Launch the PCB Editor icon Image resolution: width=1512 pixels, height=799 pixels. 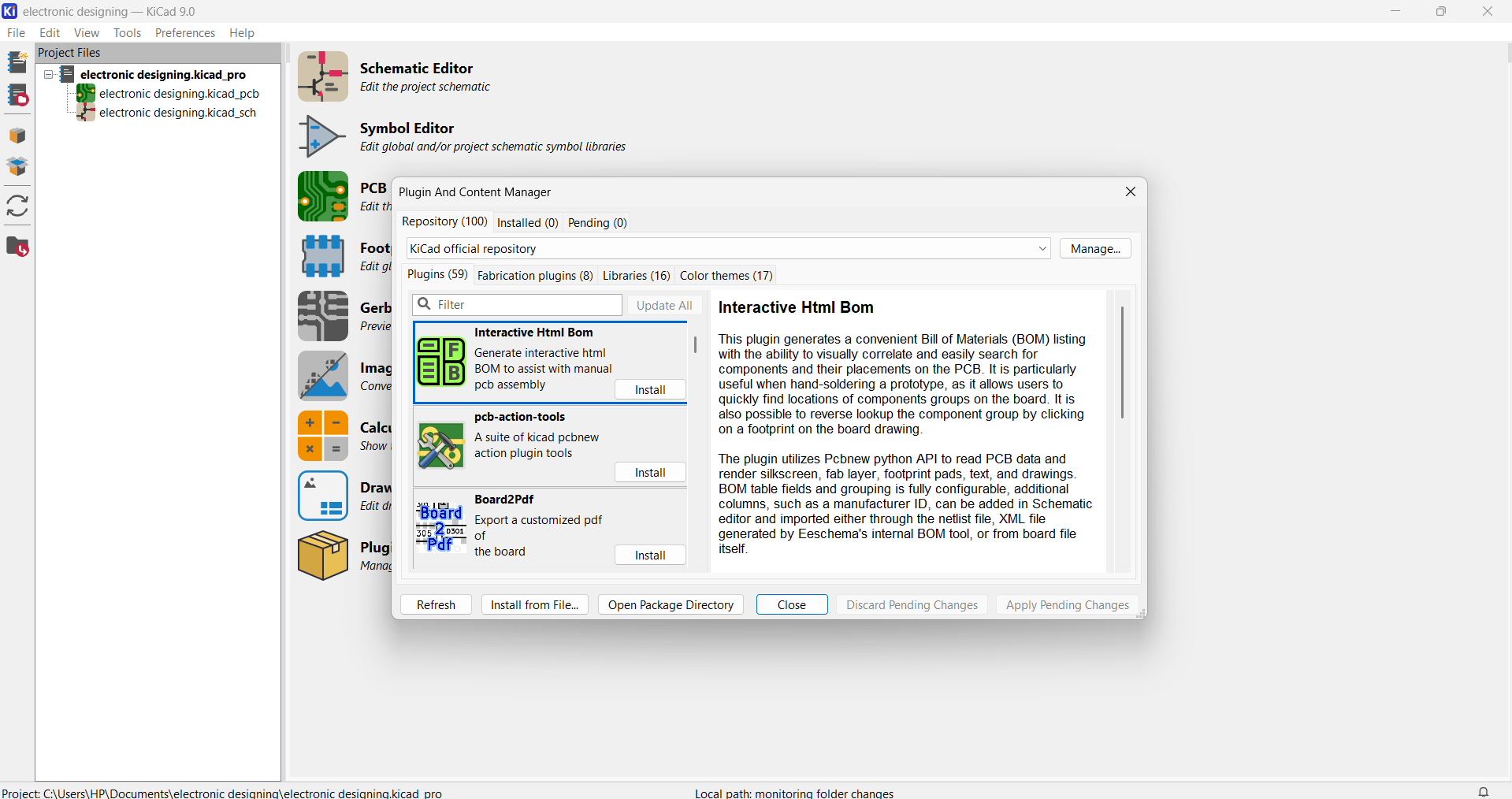point(323,196)
